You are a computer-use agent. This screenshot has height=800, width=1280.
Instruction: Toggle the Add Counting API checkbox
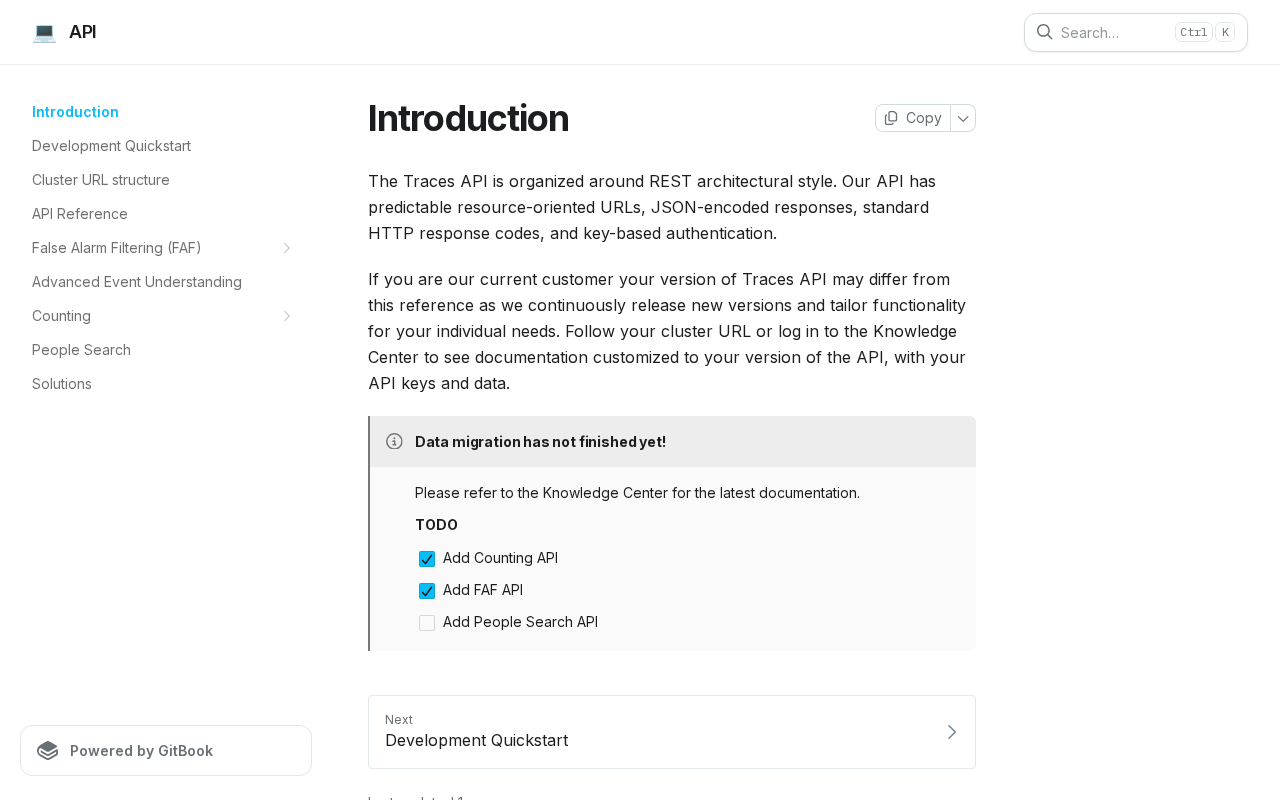(427, 559)
